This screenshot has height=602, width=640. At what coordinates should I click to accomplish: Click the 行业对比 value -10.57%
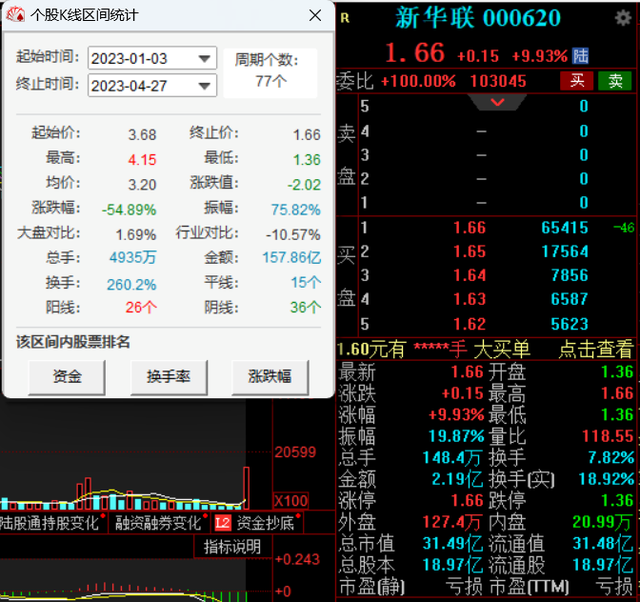click(293, 235)
